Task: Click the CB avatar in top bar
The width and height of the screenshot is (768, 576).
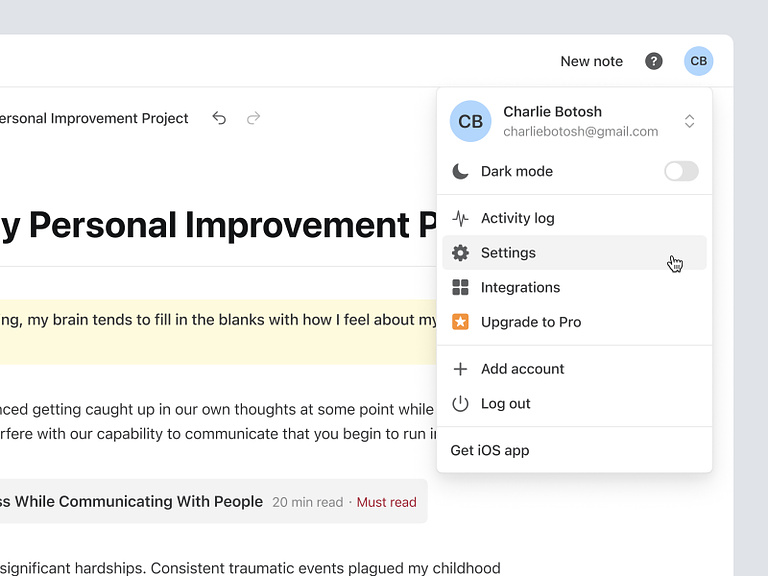Action: click(x=698, y=61)
